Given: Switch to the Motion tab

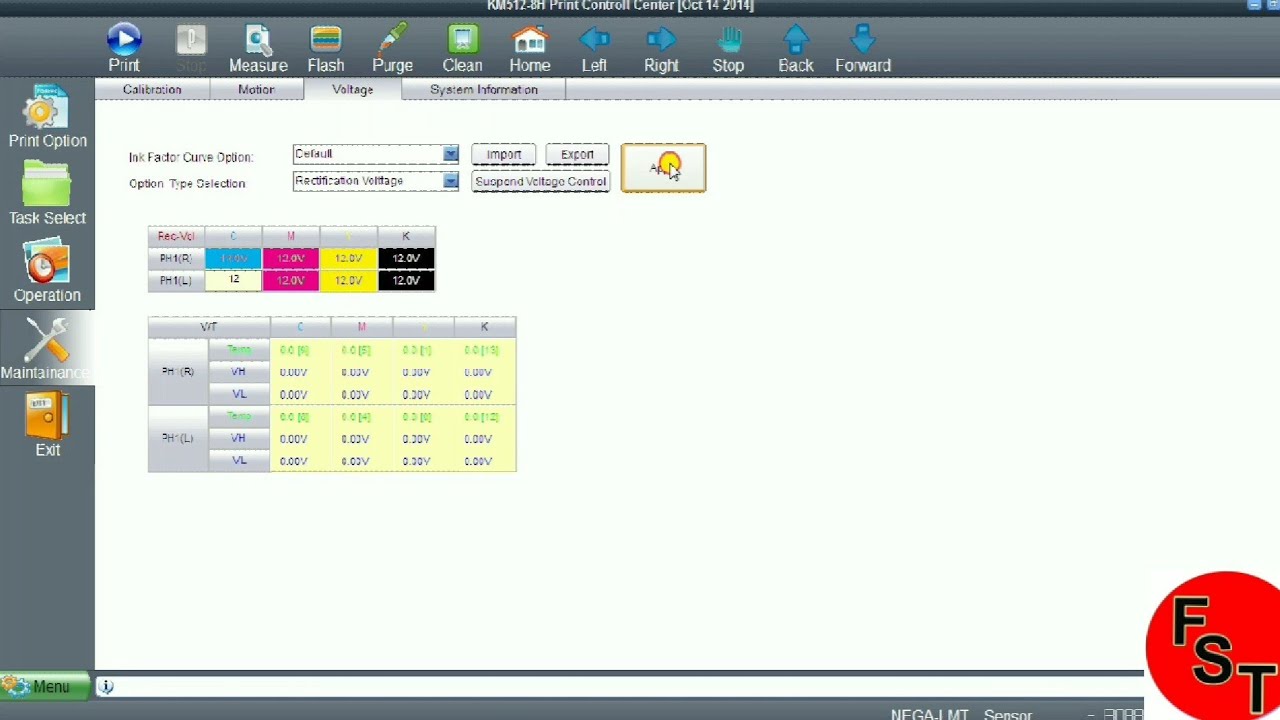Looking at the screenshot, I should [256, 90].
